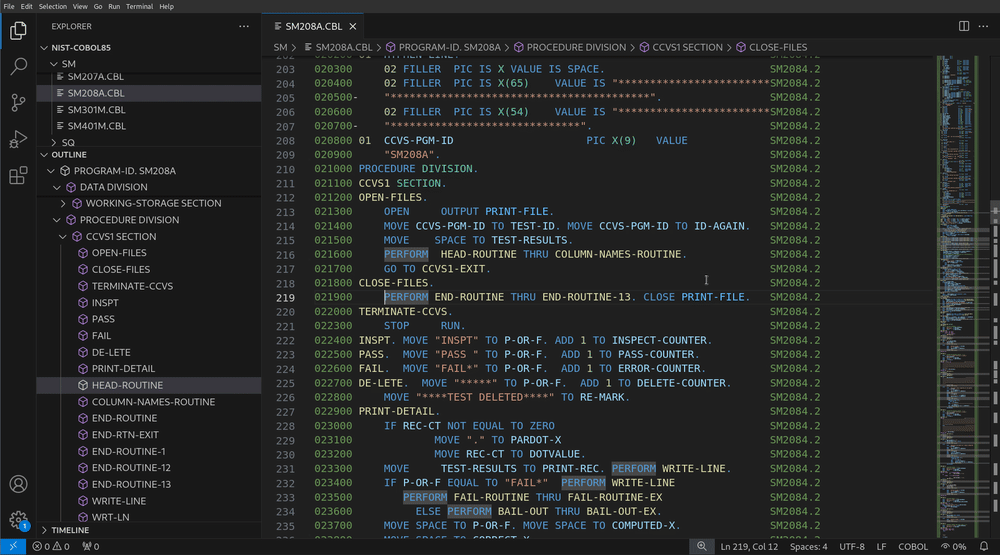Open the Selection menu
This screenshot has height=555, width=1000.
[x=53, y=6]
